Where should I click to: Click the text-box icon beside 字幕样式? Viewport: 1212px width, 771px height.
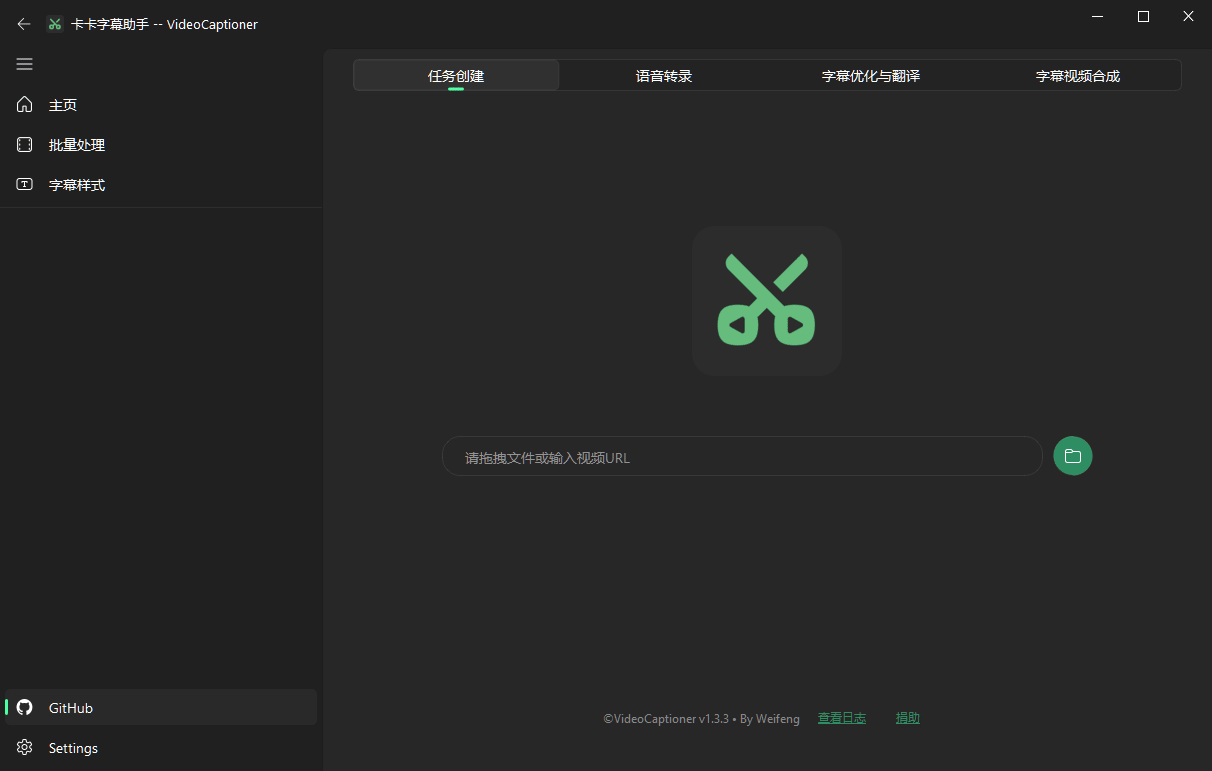pyautogui.click(x=25, y=185)
